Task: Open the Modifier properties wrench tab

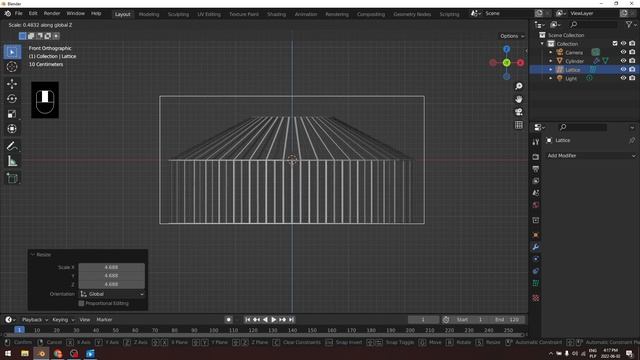Action: tap(536, 247)
